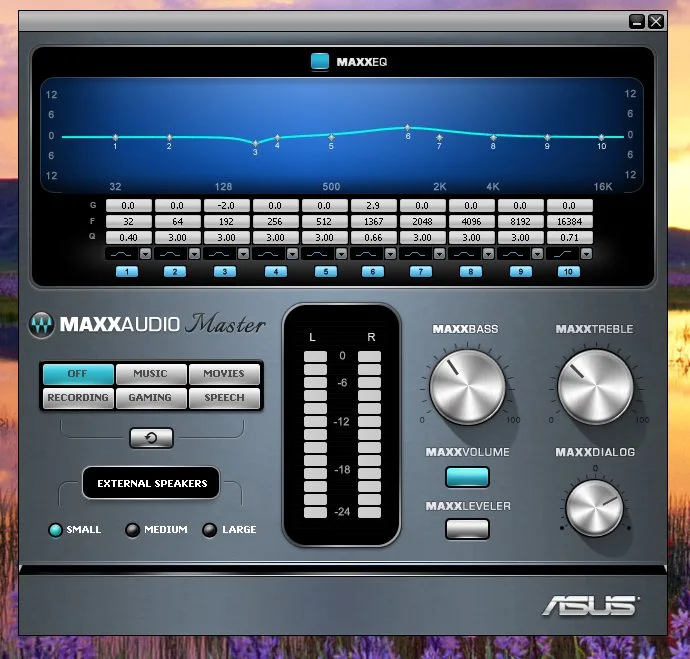Open band 8 filter type dropdown
Viewport: 690px width, 659px height.
coord(488,253)
